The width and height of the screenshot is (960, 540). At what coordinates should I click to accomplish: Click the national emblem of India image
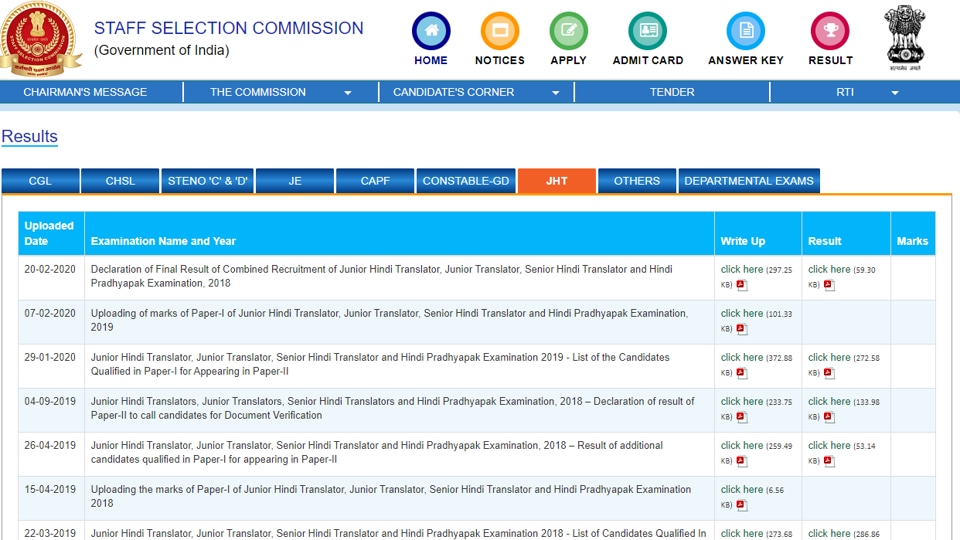point(905,37)
